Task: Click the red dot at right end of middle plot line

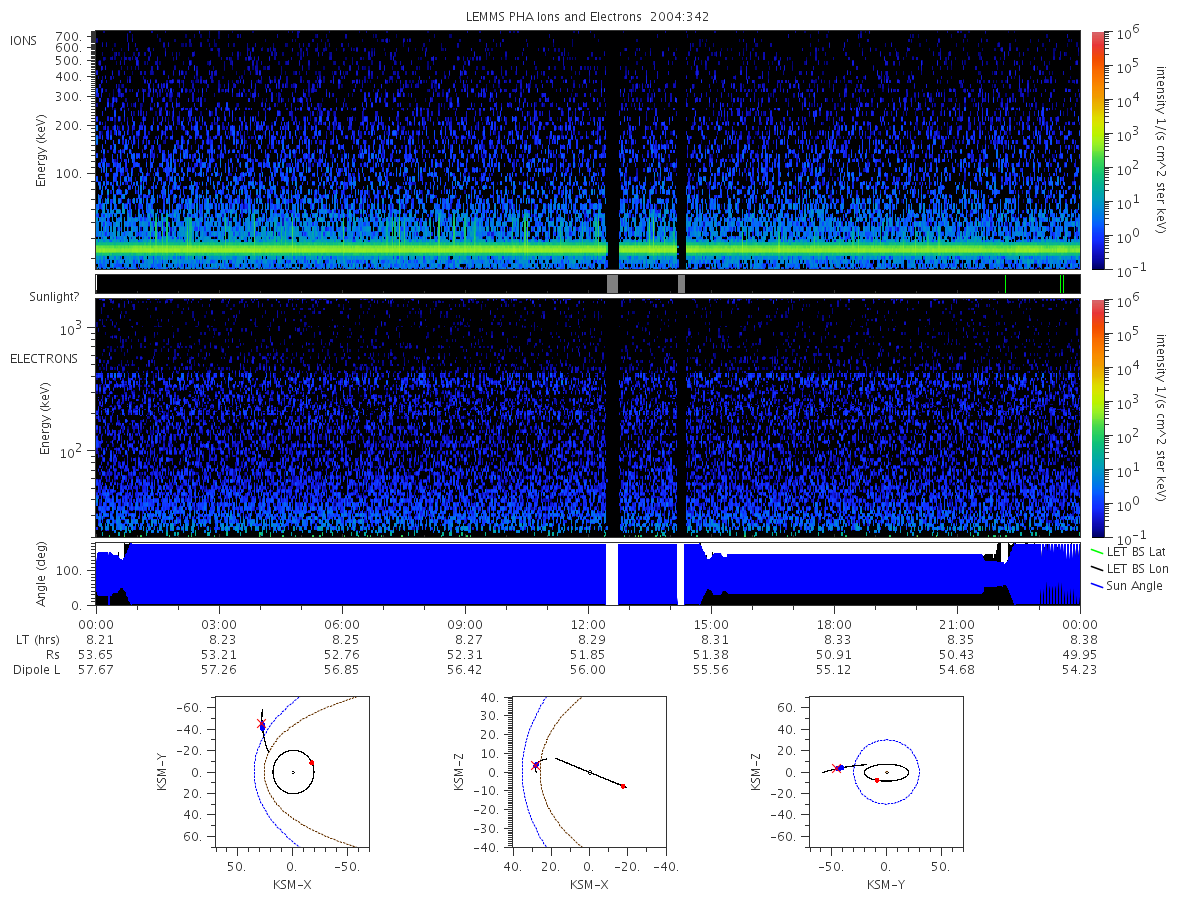Action: coord(623,786)
